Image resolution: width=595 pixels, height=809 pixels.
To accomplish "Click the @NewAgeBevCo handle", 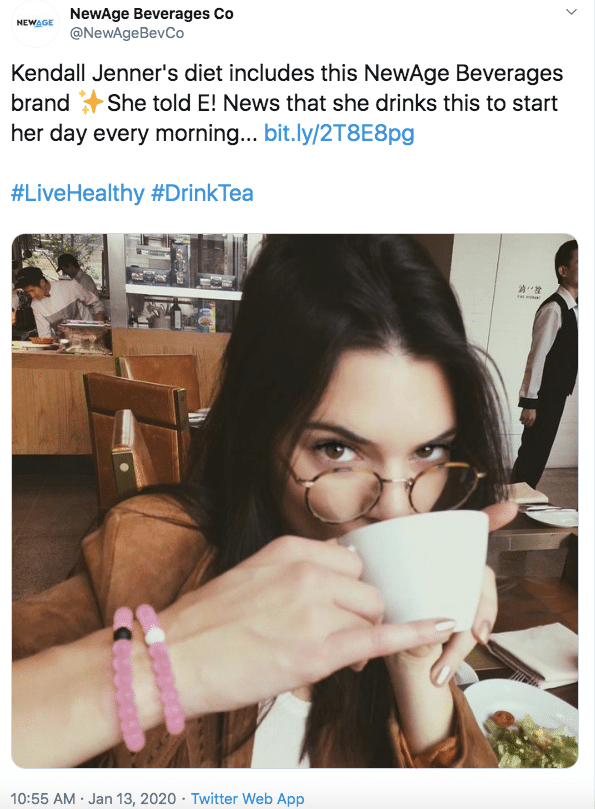I will [x=127, y=33].
